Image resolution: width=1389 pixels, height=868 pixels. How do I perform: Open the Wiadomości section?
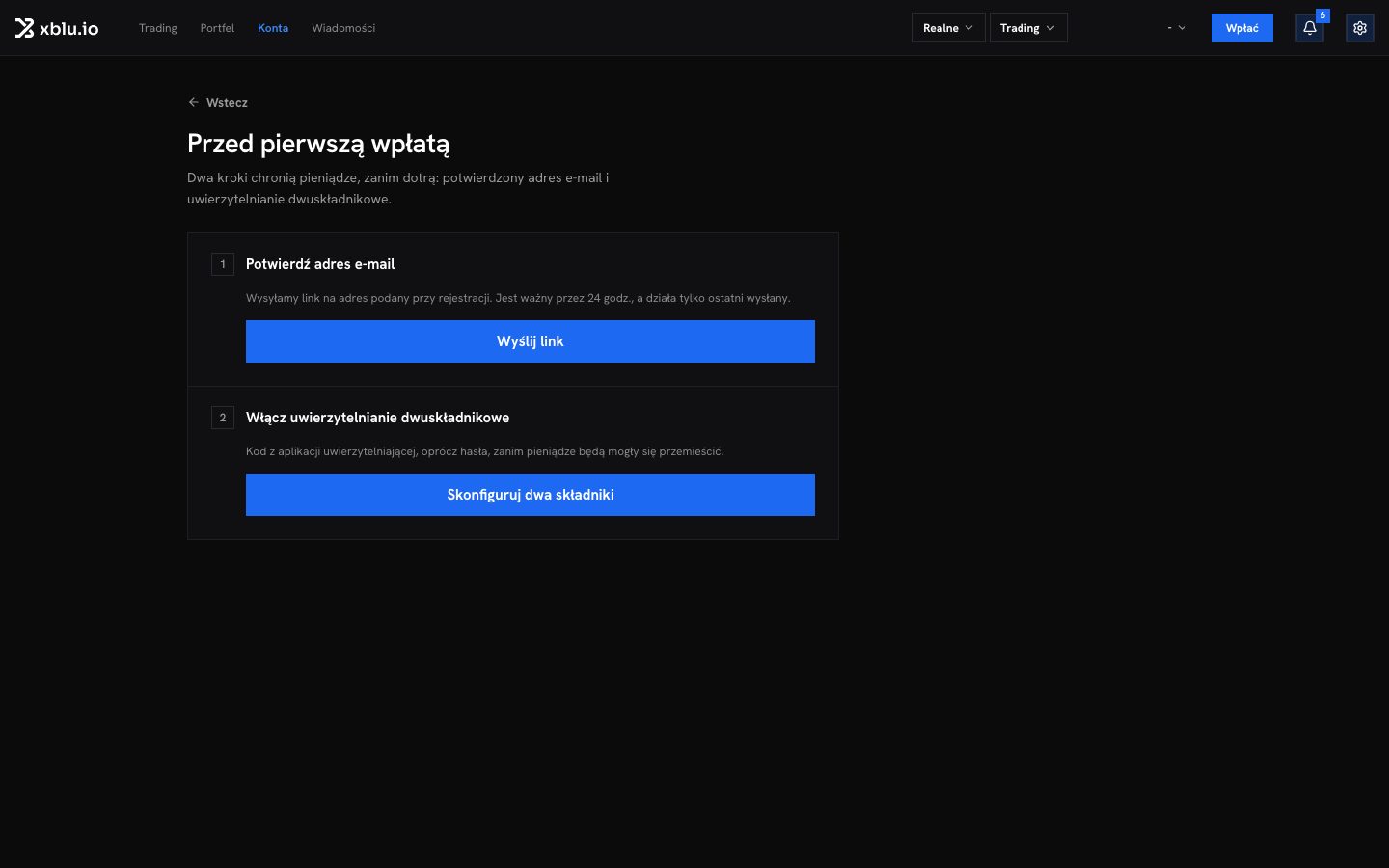[x=343, y=28]
